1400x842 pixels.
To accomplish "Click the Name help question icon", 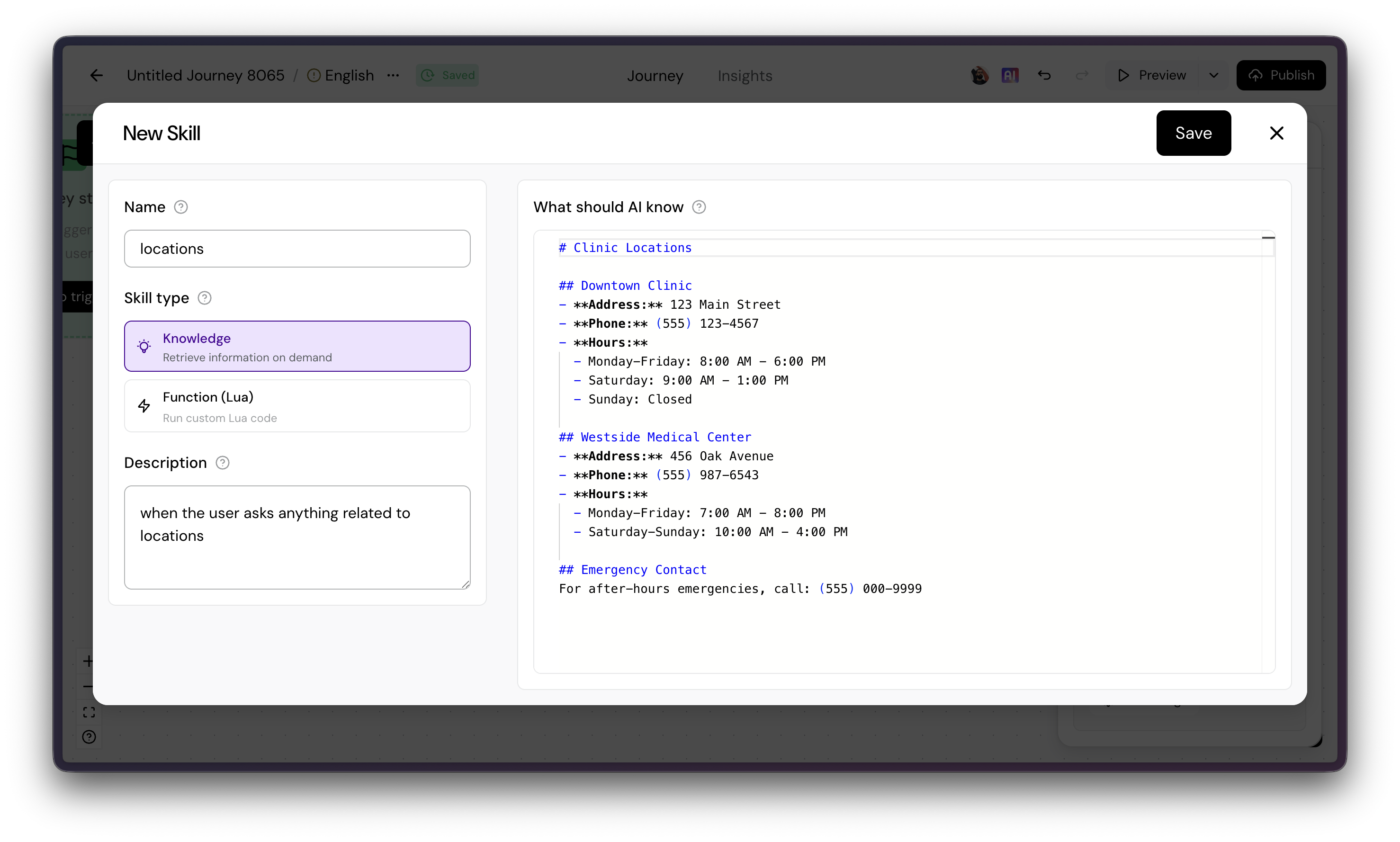I will tap(180, 207).
